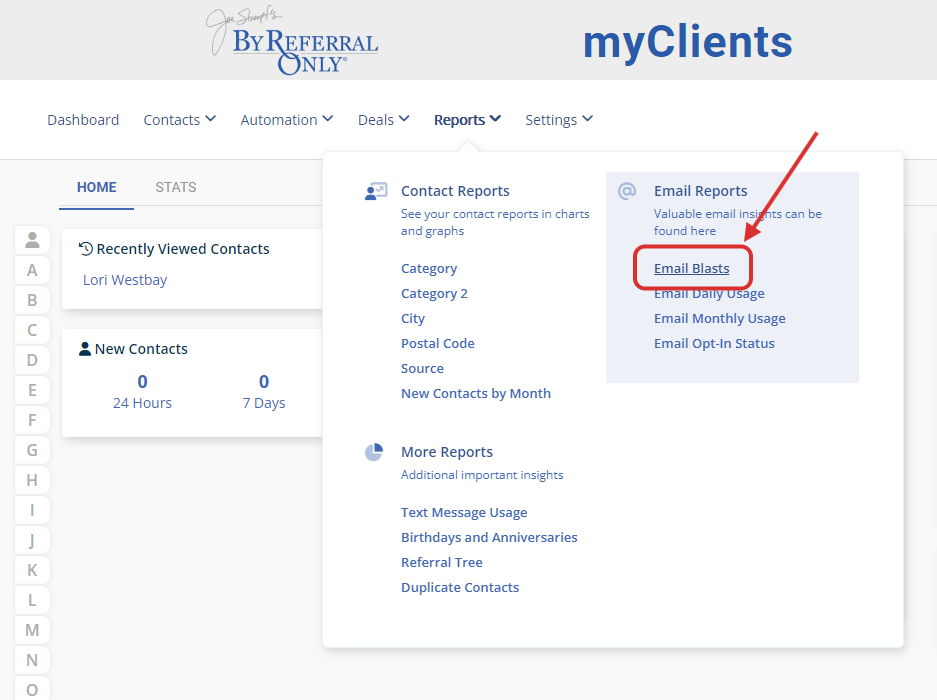Click the New Contacts card title
Image resolution: width=937 pixels, height=700 pixels.
coord(141,349)
